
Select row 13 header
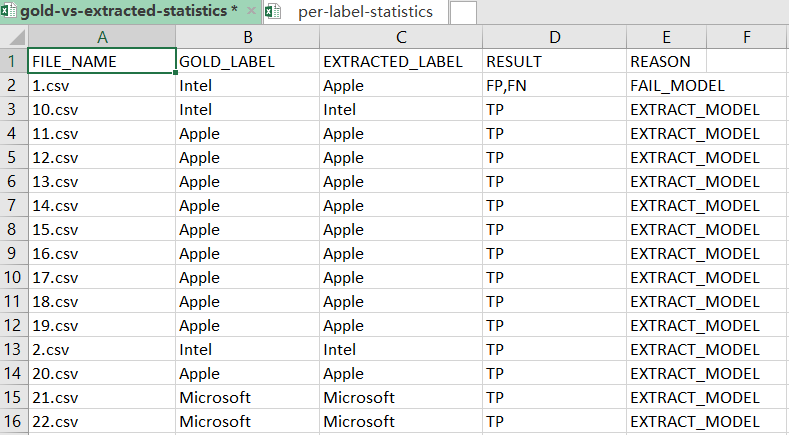pyautogui.click(x=14, y=349)
